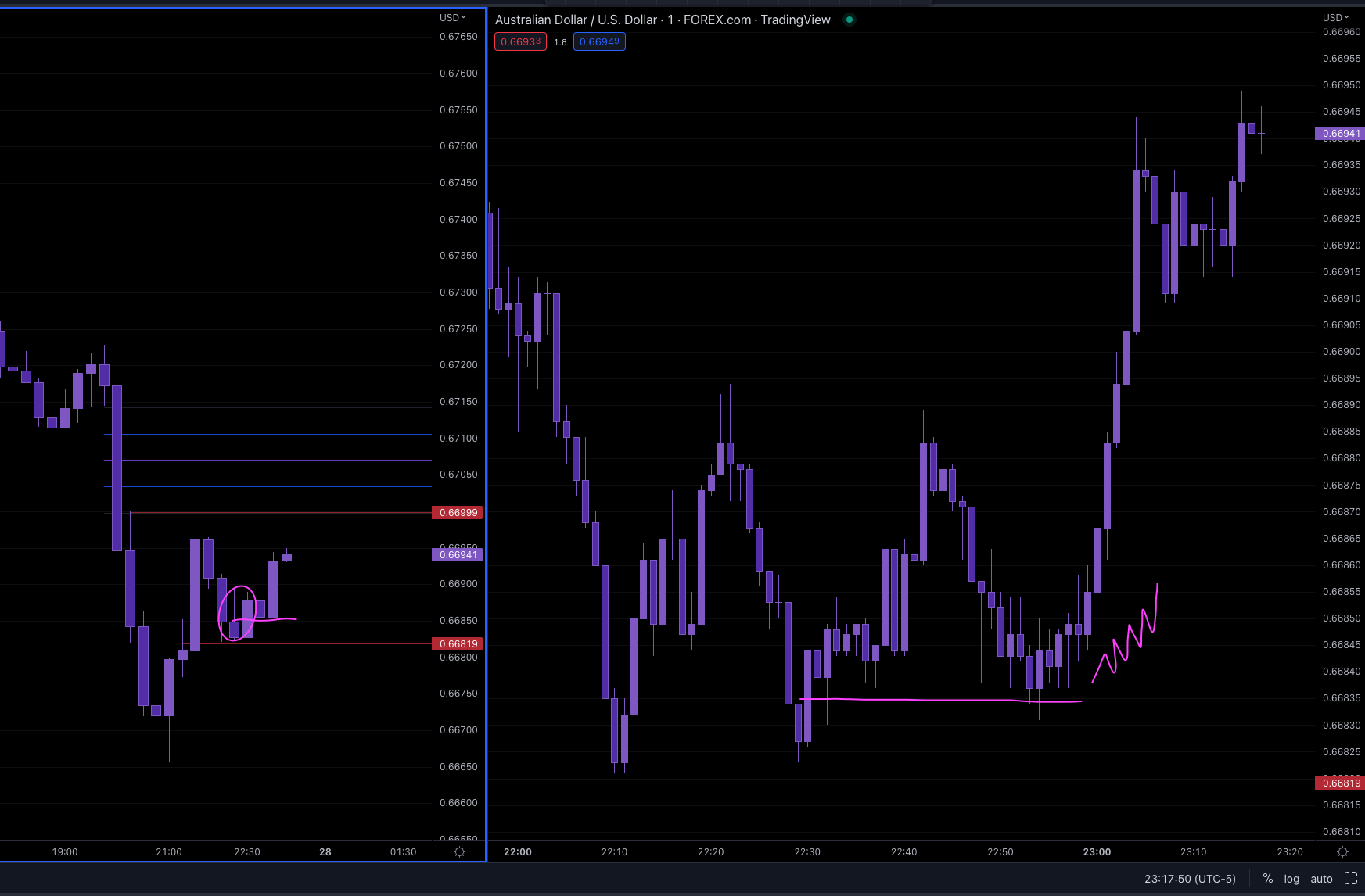Click the green market status dot

[x=849, y=20]
